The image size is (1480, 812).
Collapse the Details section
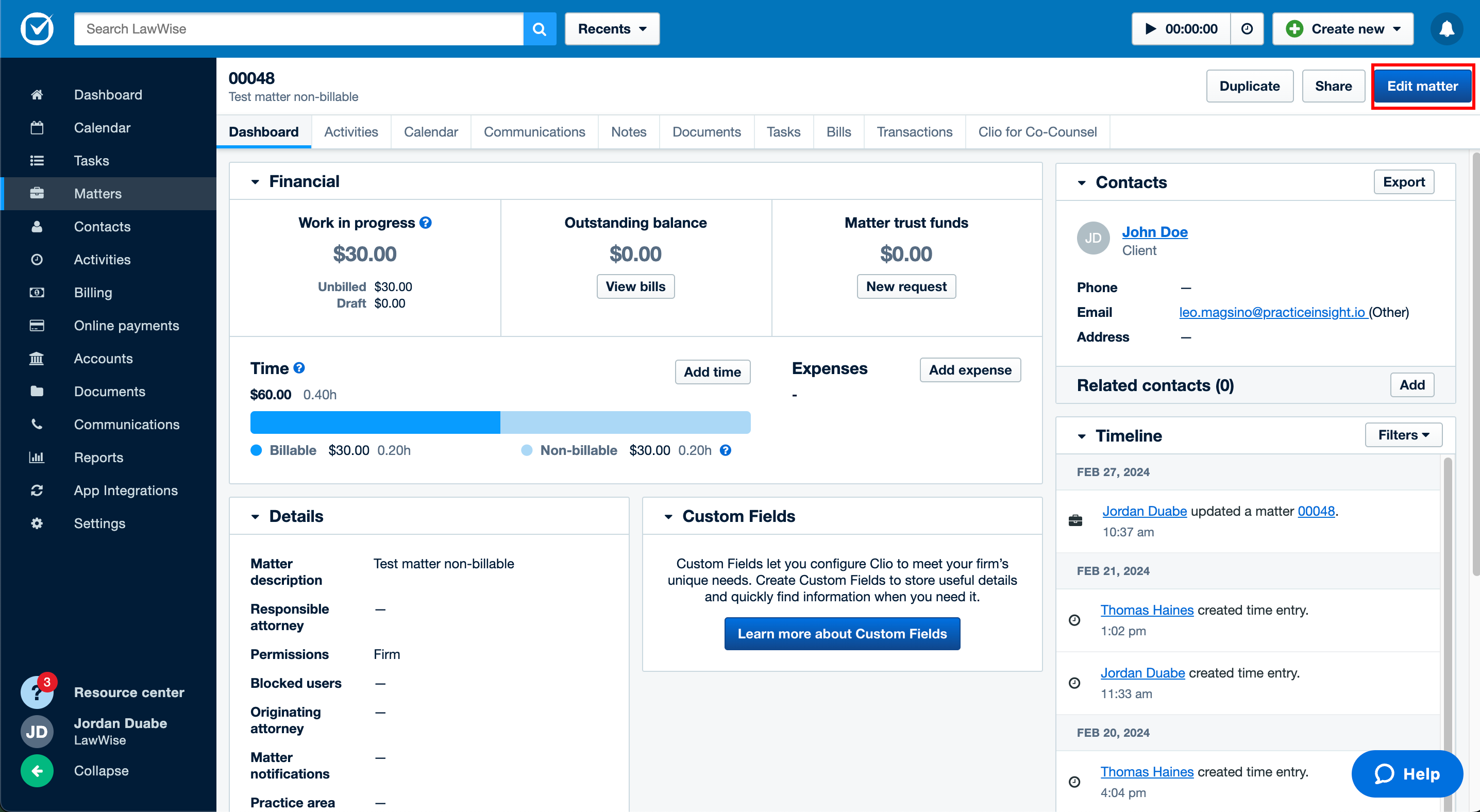255,516
